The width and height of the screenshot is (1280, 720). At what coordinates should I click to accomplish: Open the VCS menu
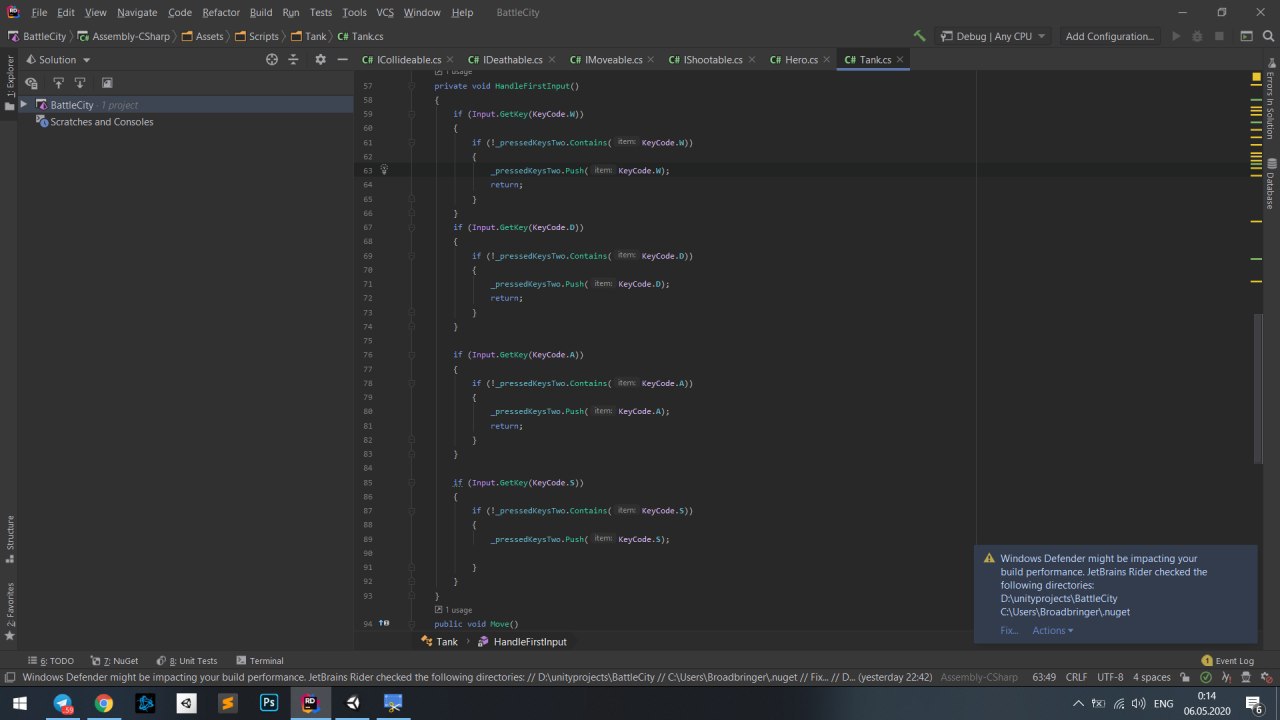tap(385, 12)
